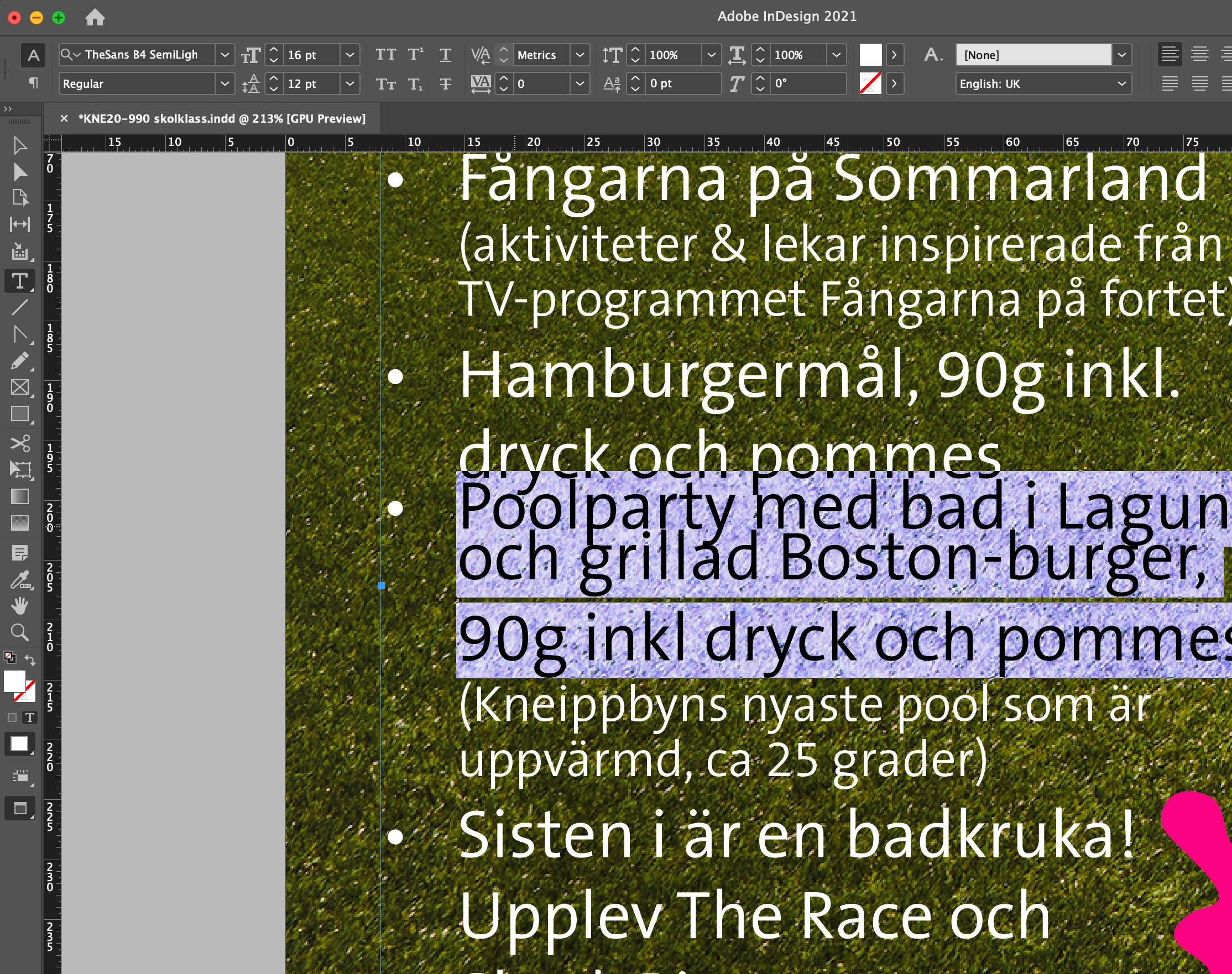The height and width of the screenshot is (974, 1232).
Task: Choose the Scissors tool
Action: 20,443
